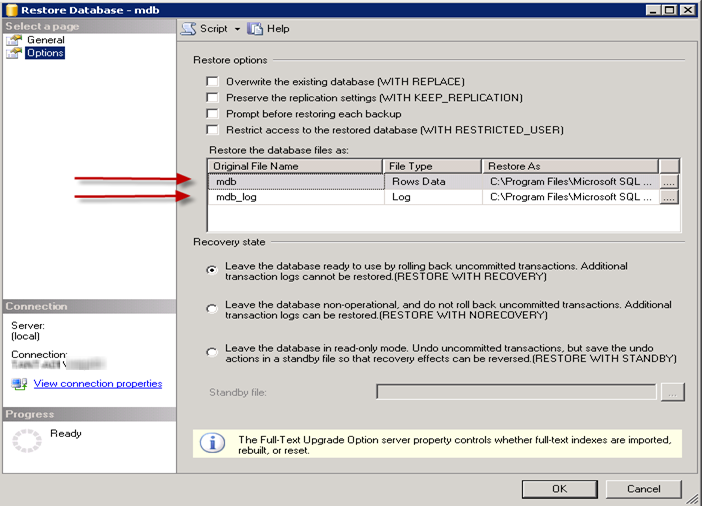Viewport: 702px width, 507px height.
Task: Enable Overwrite the existing database checkbox
Action: pyautogui.click(x=212, y=81)
